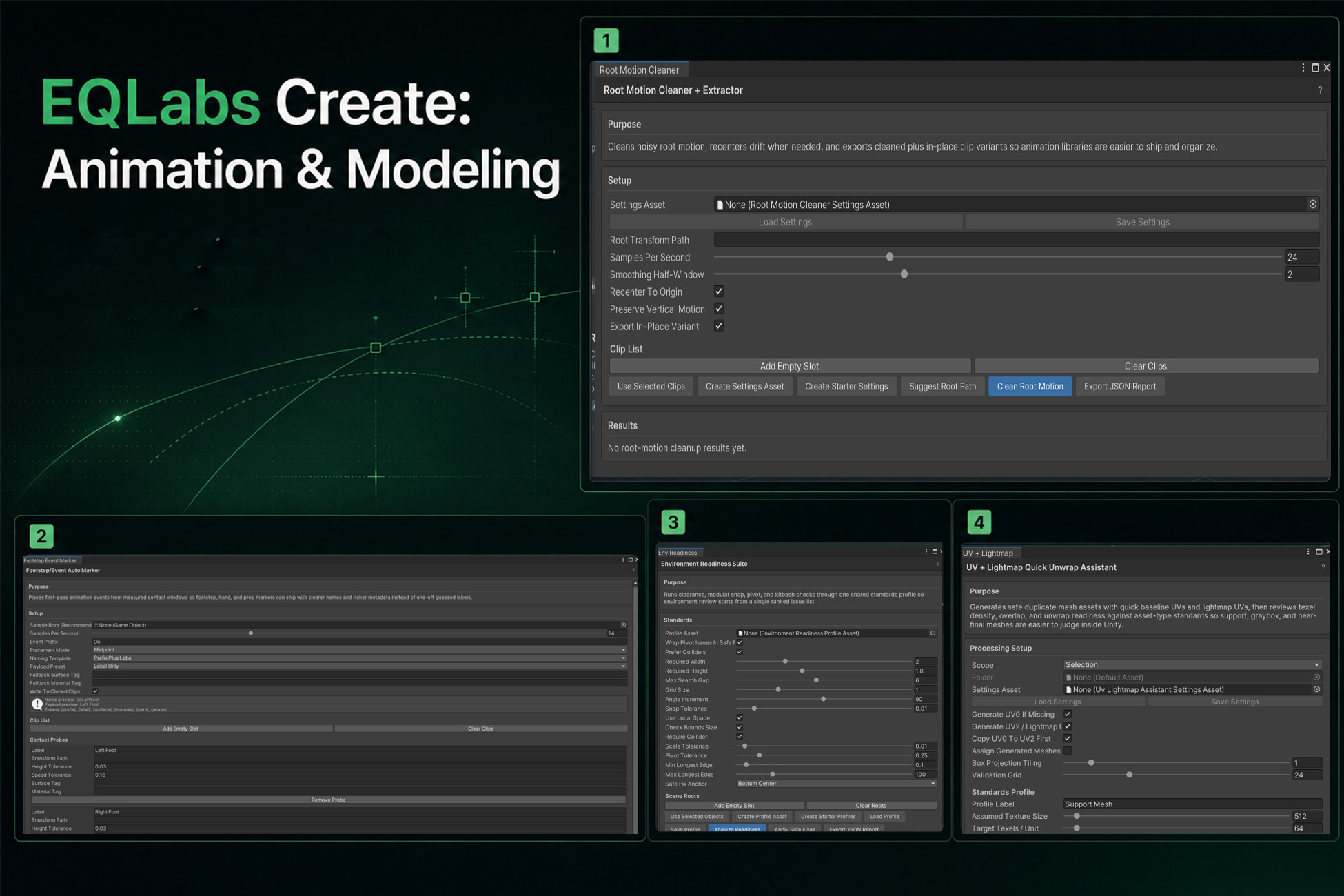The height and width of the screenshot is (896, 1344).
Task: Open UV + Lightmap window options menu
Action: pyautogui.click(x=1307, y=551)
